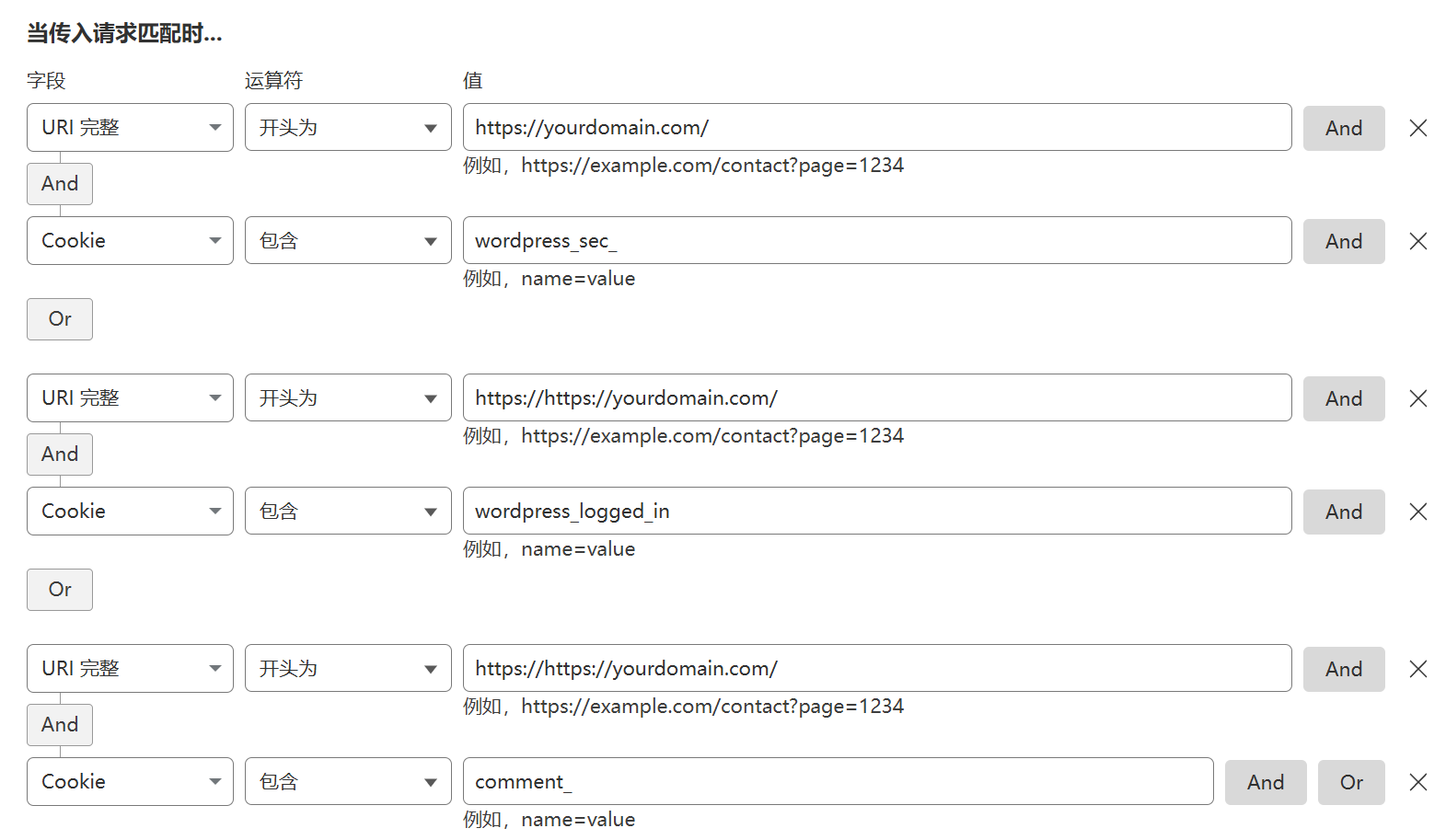
Task: Open the 包含 operator dropdown for wordpress_logged_in
Action: click(347, 511)
